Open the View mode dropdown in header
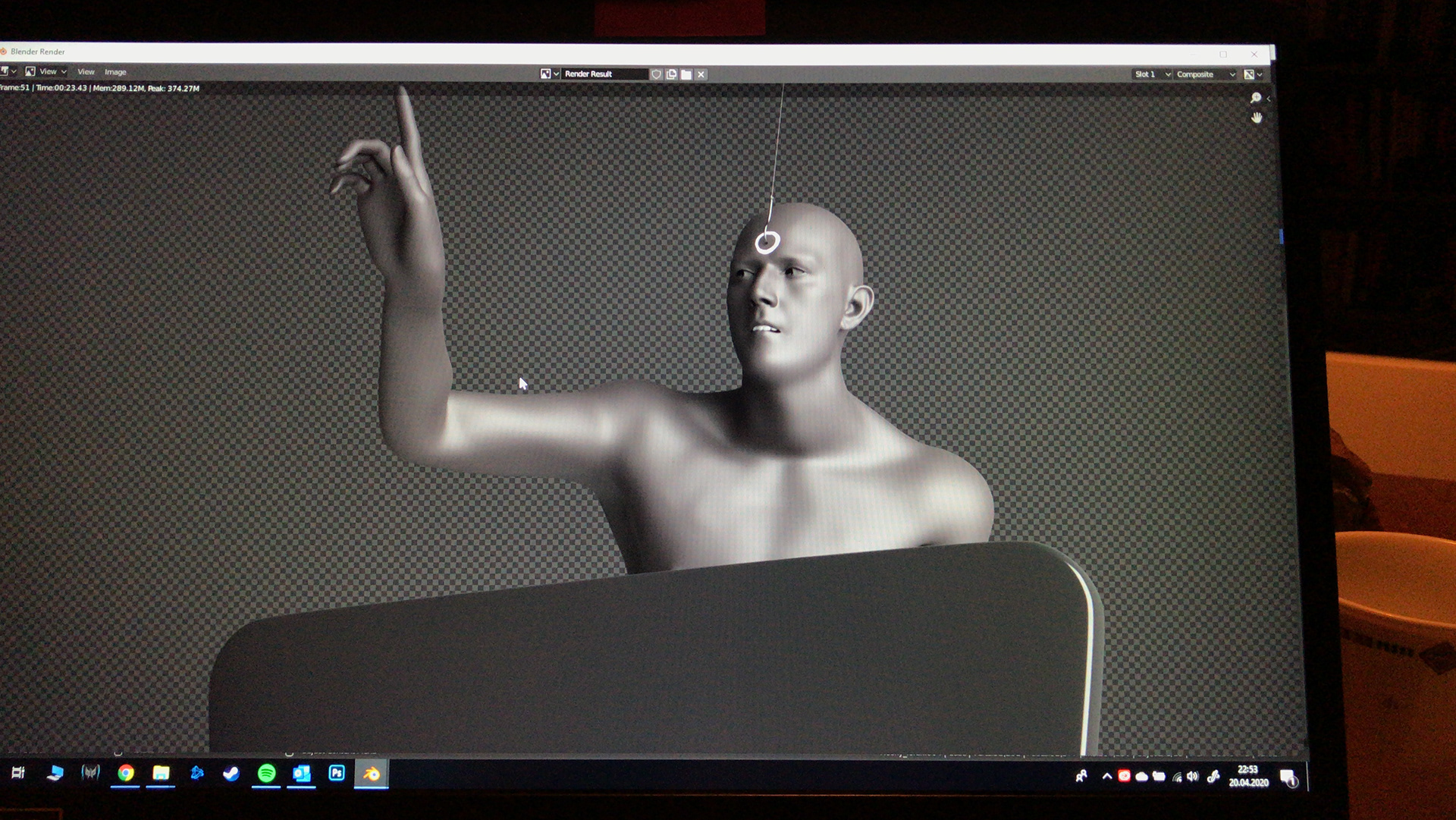 click(x=45, y=71)
